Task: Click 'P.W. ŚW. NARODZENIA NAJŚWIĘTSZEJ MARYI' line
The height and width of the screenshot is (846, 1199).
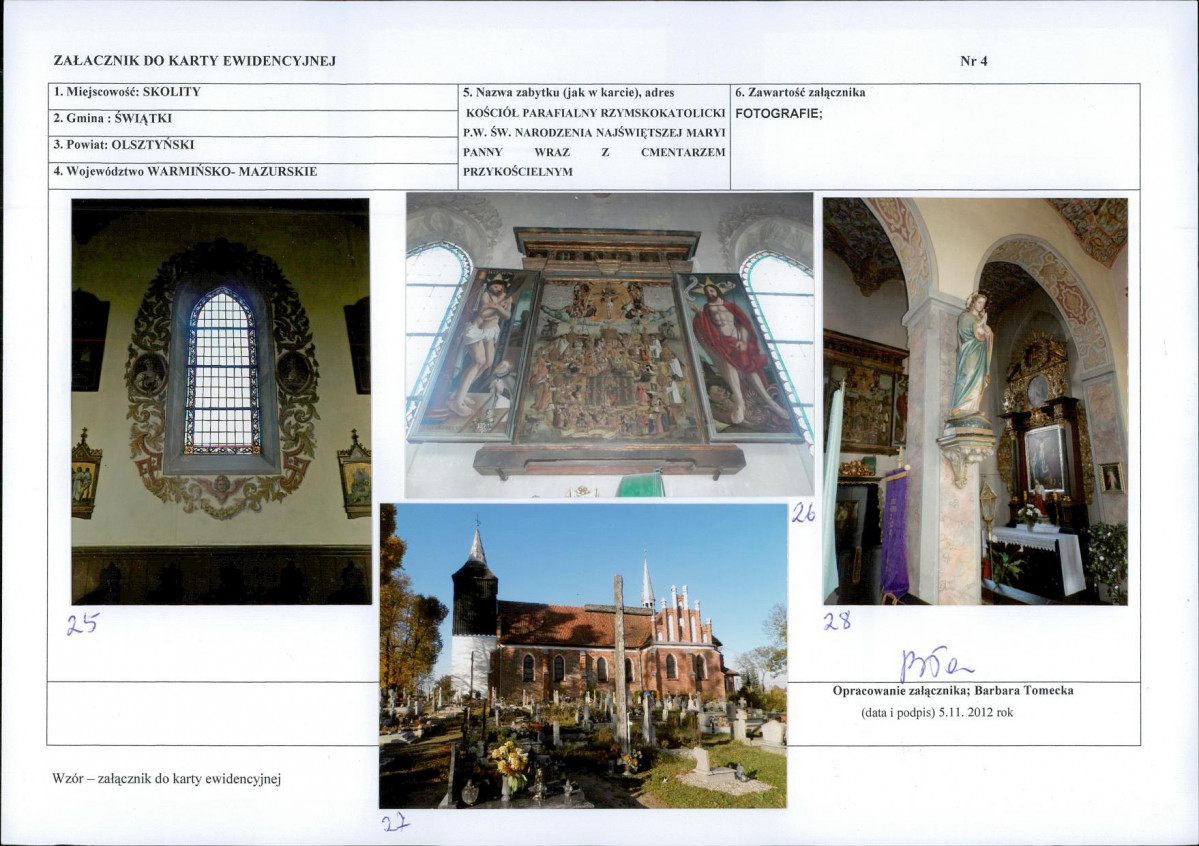Action: point(594,132)
